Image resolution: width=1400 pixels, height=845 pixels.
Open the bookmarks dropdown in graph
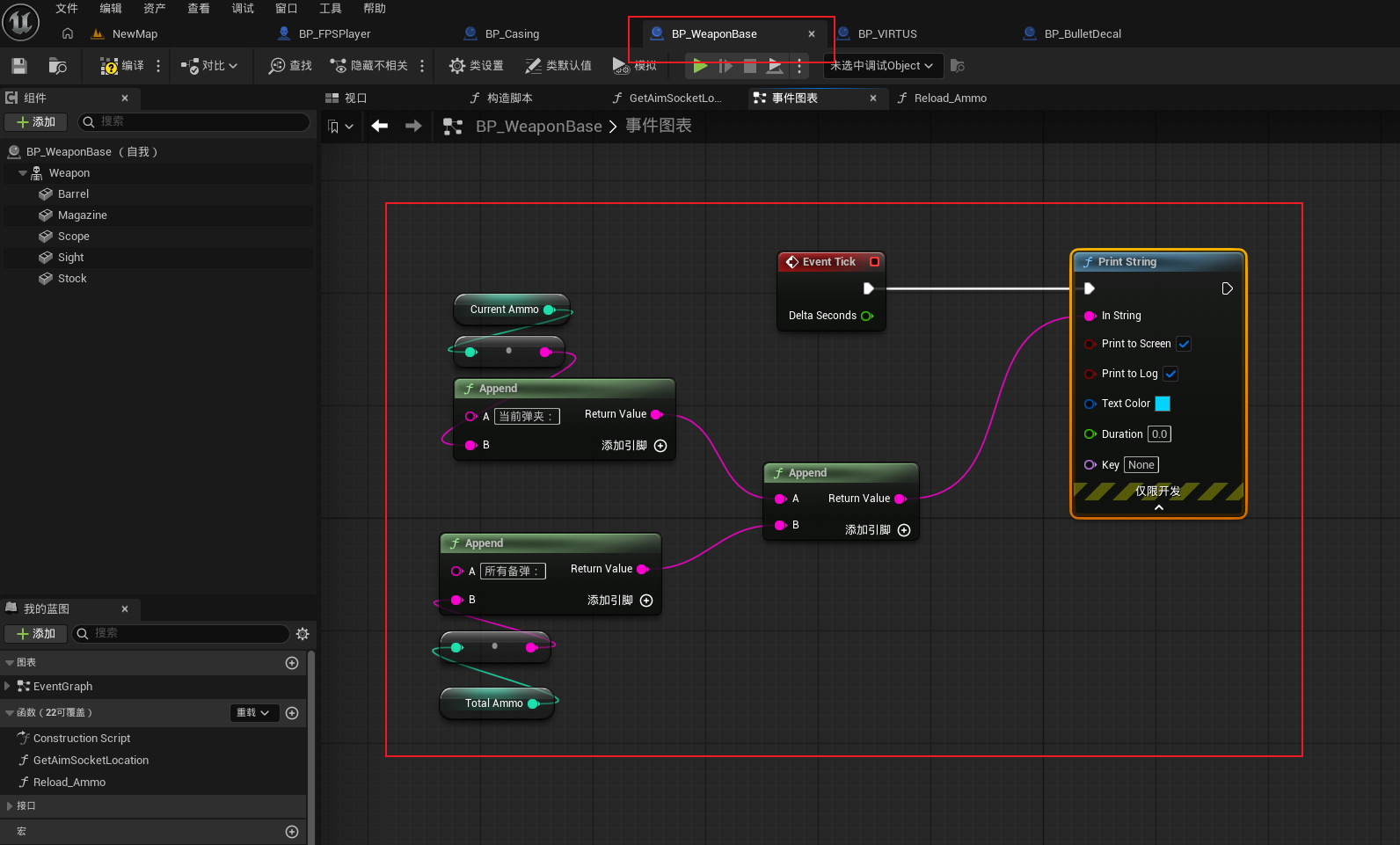340,127
